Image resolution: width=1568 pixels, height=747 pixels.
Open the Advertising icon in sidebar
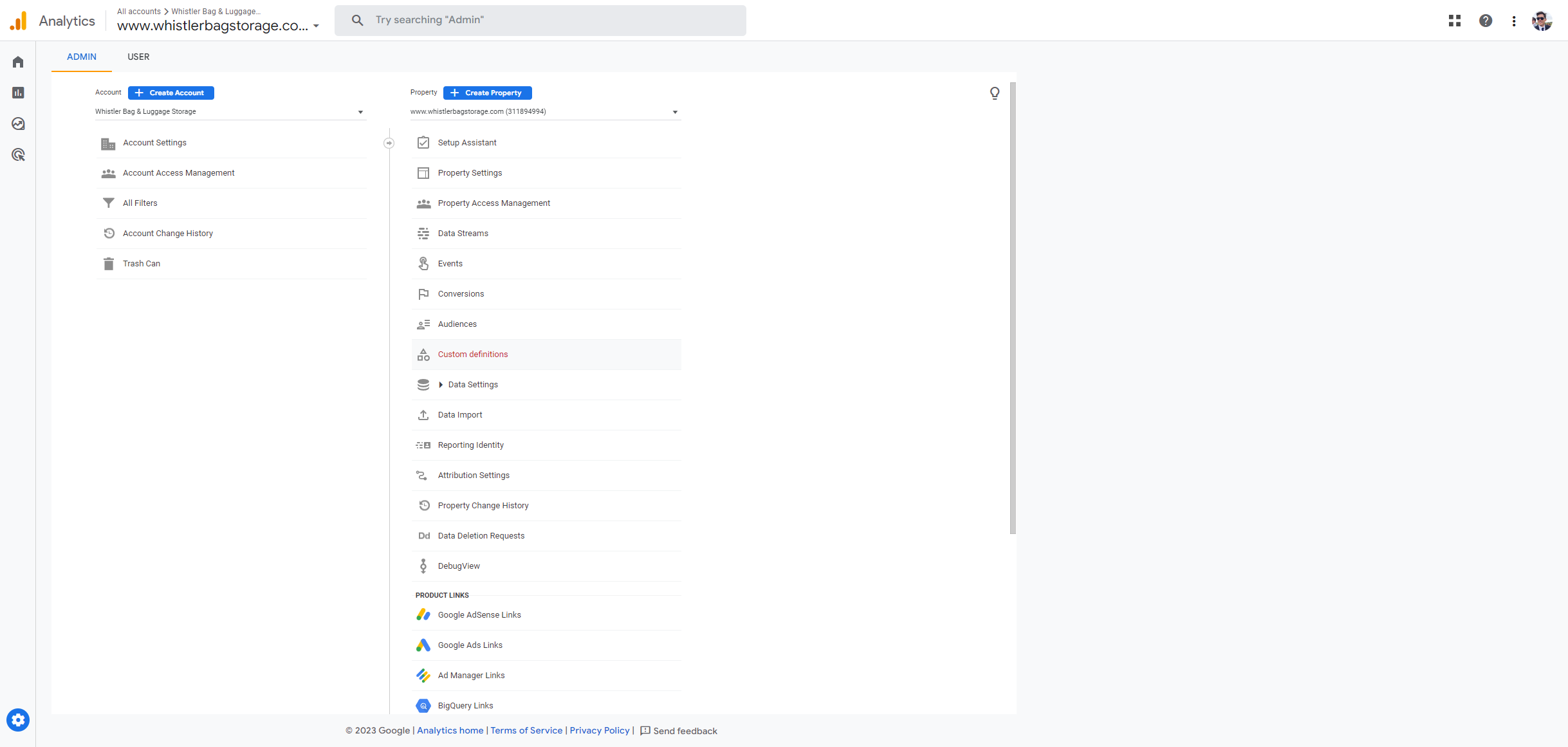pos(18,154)
